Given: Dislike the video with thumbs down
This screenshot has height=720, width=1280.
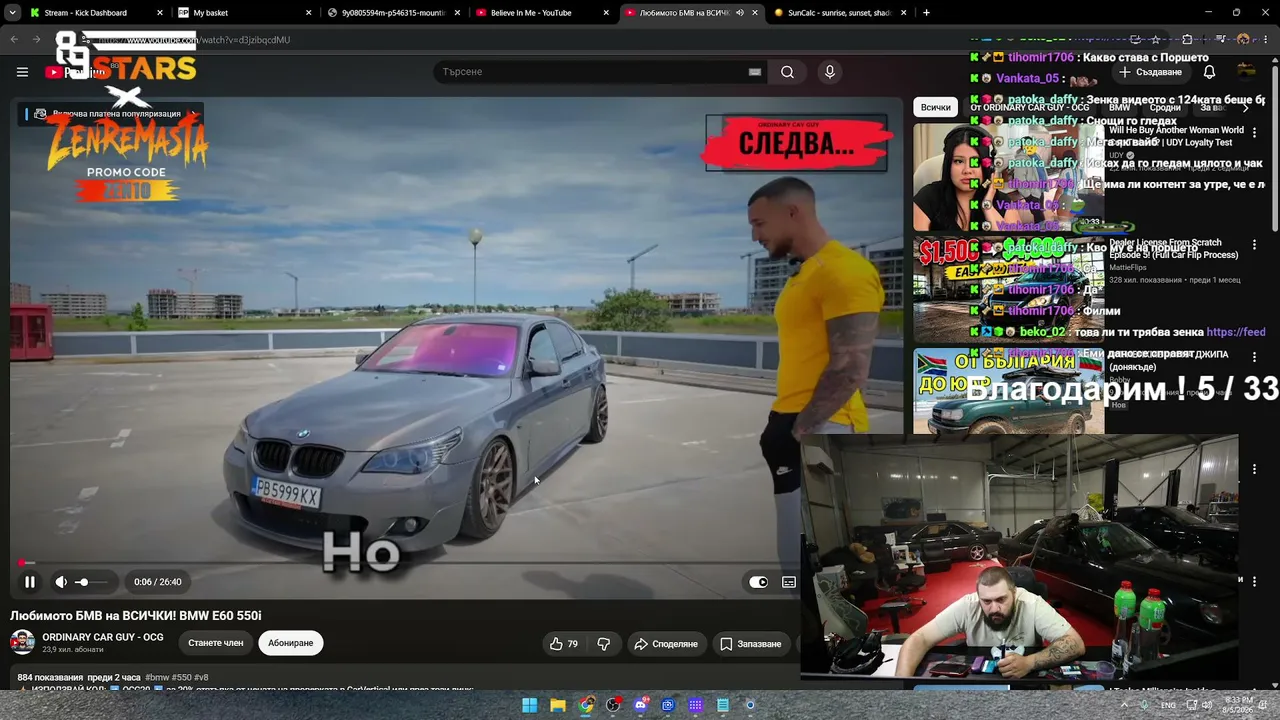Looking at the screenshot, I should coord(603,644).
